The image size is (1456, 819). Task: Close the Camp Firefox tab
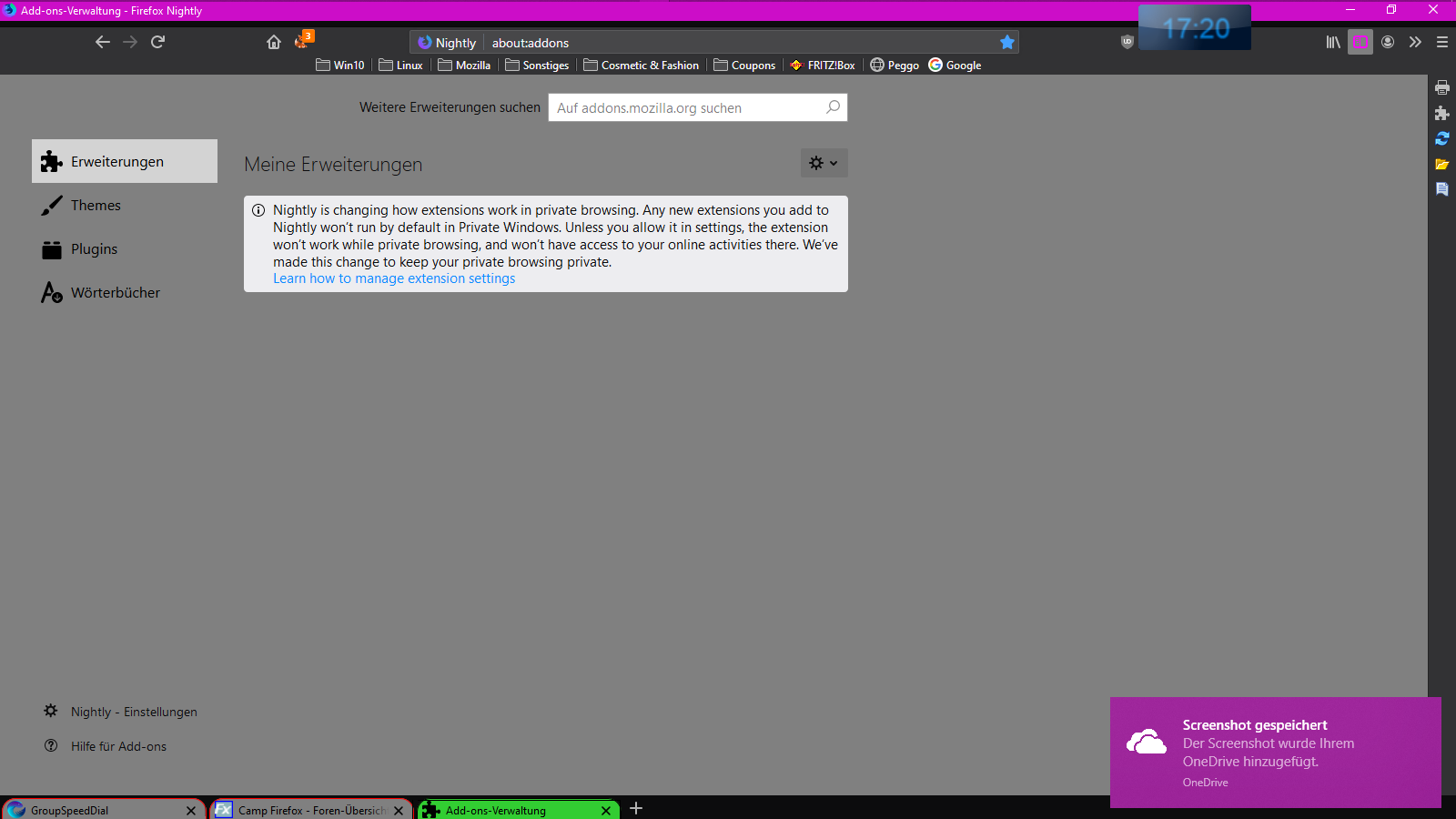[399, 810]
